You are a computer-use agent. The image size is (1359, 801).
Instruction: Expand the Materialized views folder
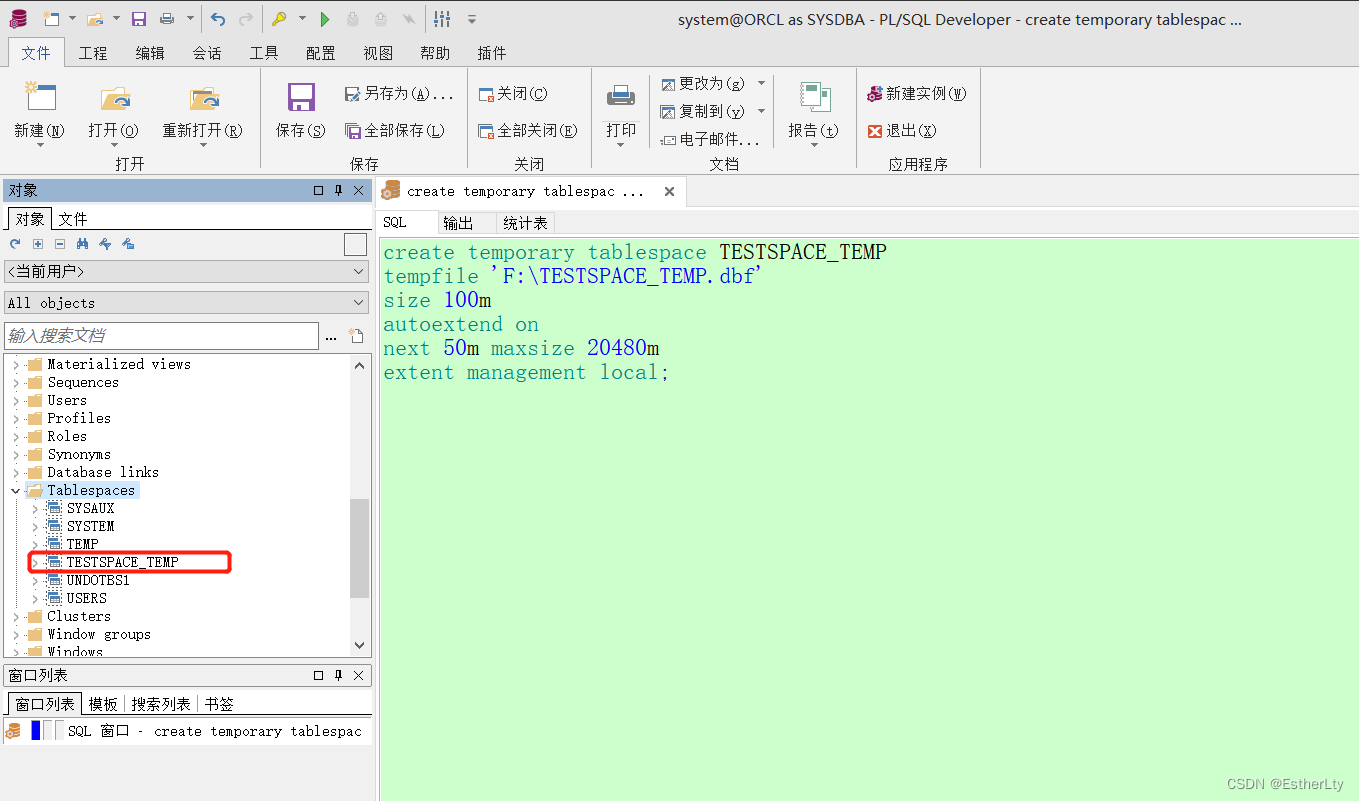[16, 365]
